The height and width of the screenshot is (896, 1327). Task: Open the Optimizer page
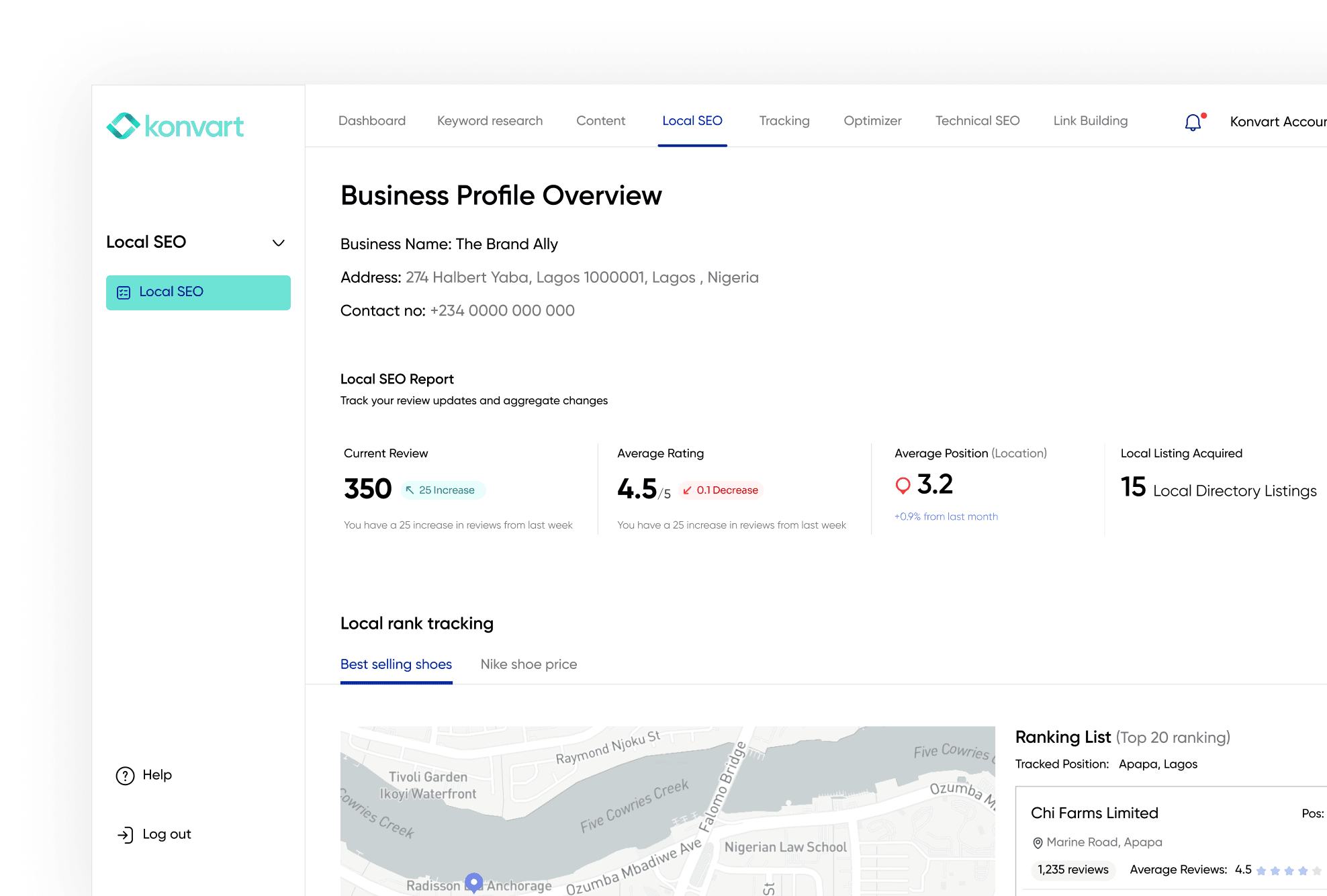click(872, 121)
